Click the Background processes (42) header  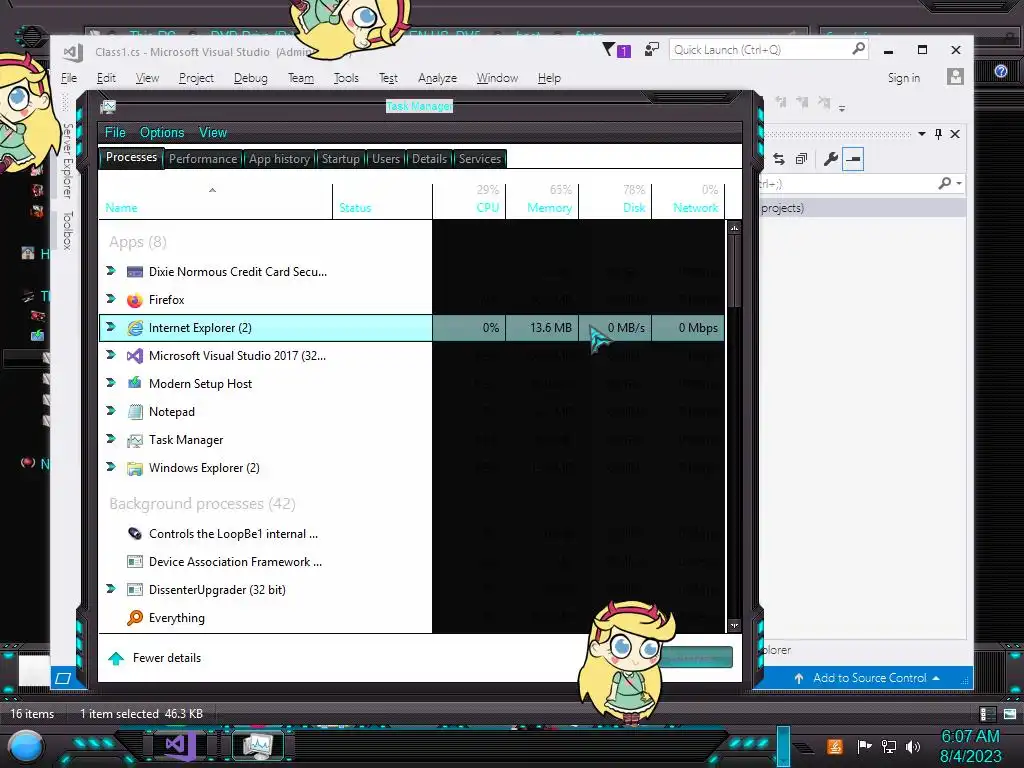(x=202, y=504)
